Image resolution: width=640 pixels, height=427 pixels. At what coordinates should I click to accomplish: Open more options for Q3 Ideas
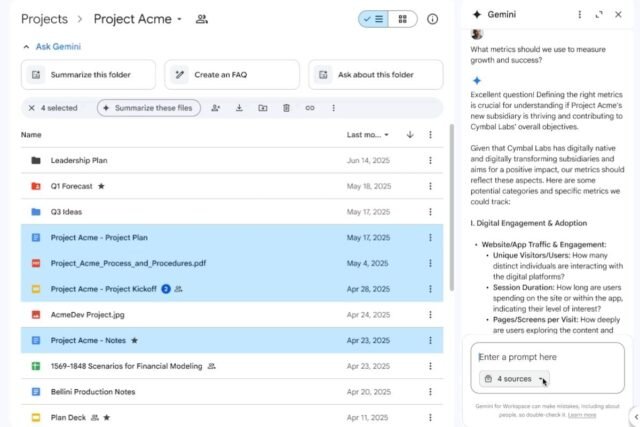(x=430, y=212)
